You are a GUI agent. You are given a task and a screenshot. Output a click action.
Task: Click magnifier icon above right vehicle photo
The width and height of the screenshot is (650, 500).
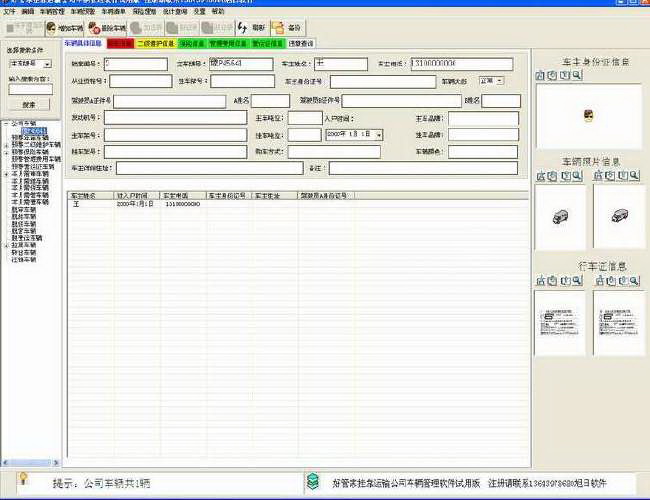coord(634,176)
